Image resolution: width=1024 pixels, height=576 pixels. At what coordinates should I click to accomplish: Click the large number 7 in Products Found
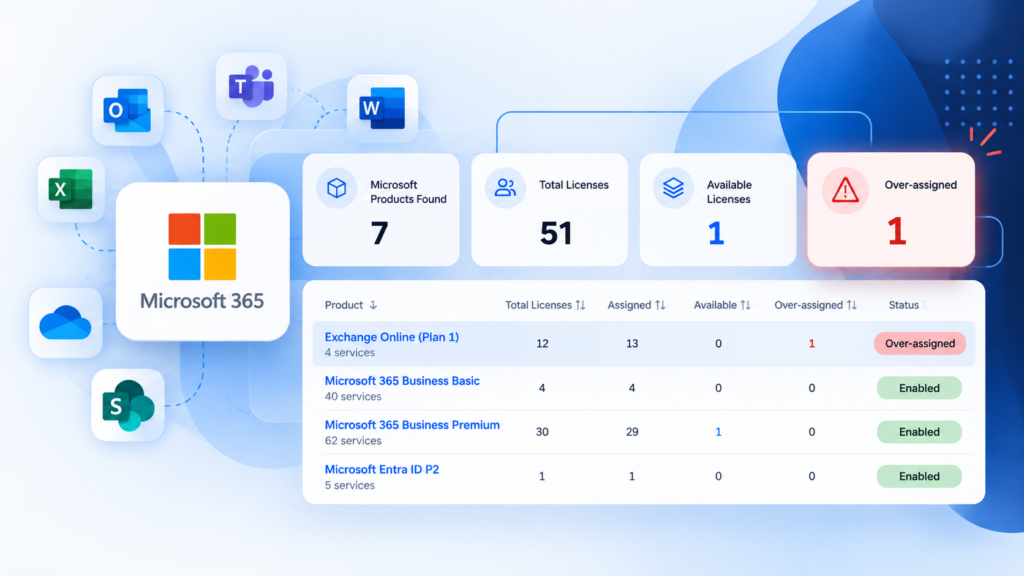(x=379, y=233)
